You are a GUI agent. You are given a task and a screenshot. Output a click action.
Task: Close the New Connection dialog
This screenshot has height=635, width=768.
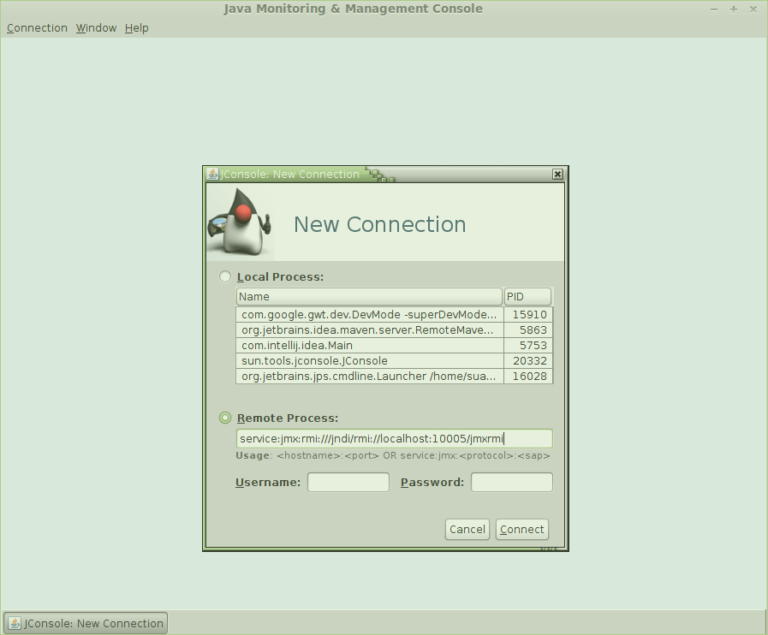557,174
